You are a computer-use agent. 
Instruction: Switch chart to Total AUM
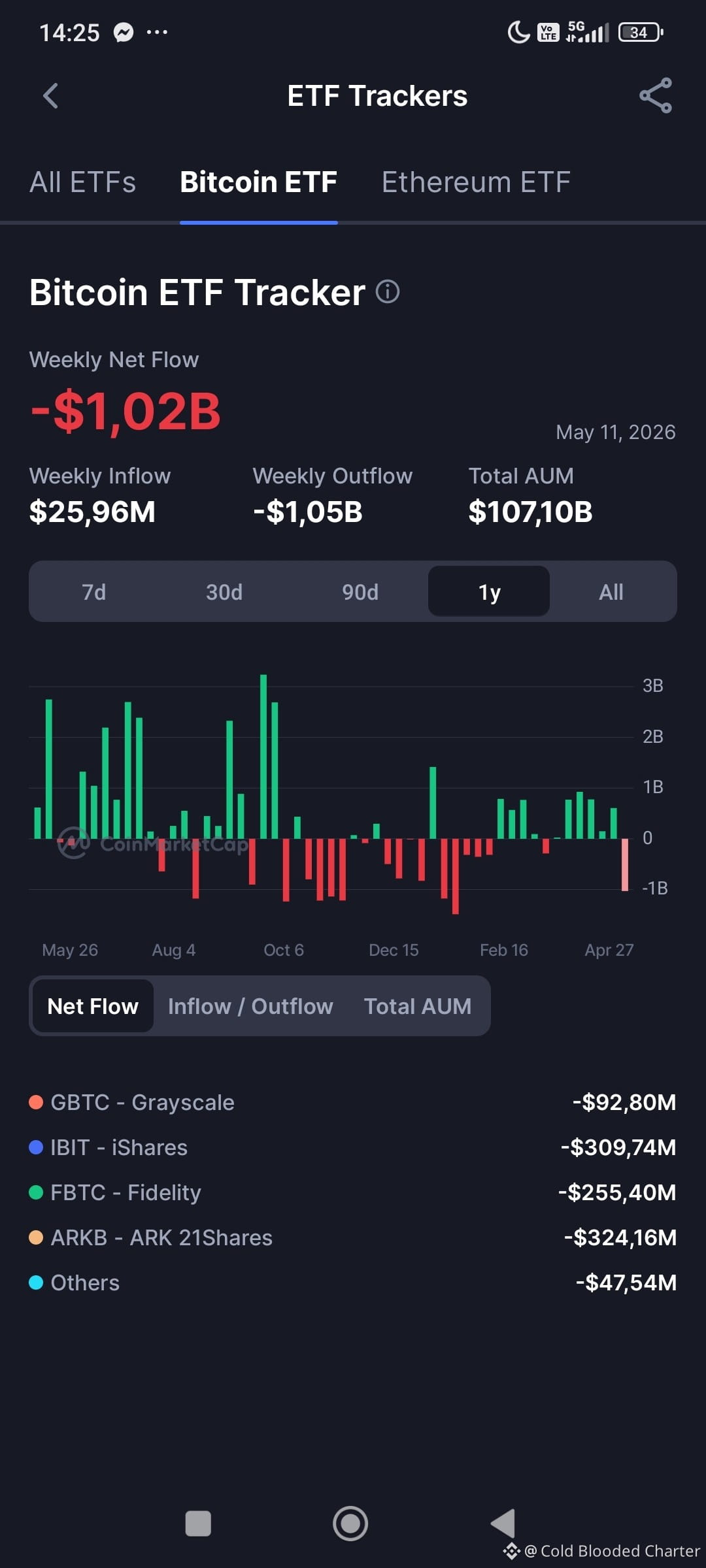tap(418, 1006)
